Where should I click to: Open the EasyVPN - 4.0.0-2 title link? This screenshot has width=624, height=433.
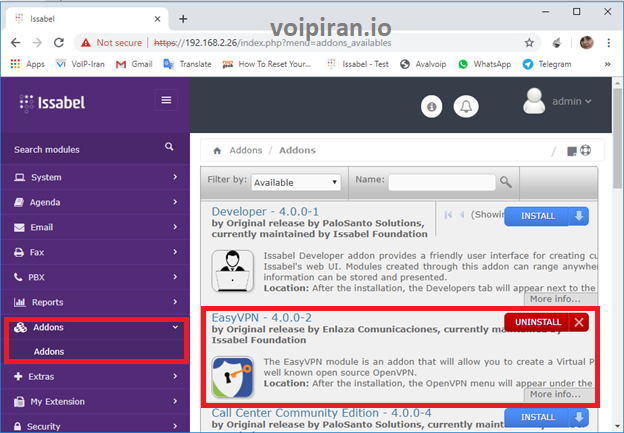coord(261,318)
